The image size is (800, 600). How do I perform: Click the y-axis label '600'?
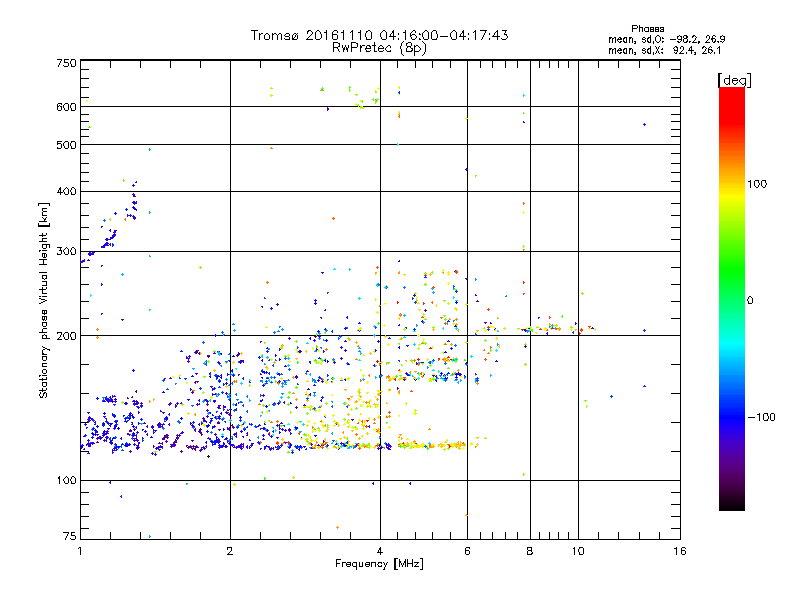[66, 107]
